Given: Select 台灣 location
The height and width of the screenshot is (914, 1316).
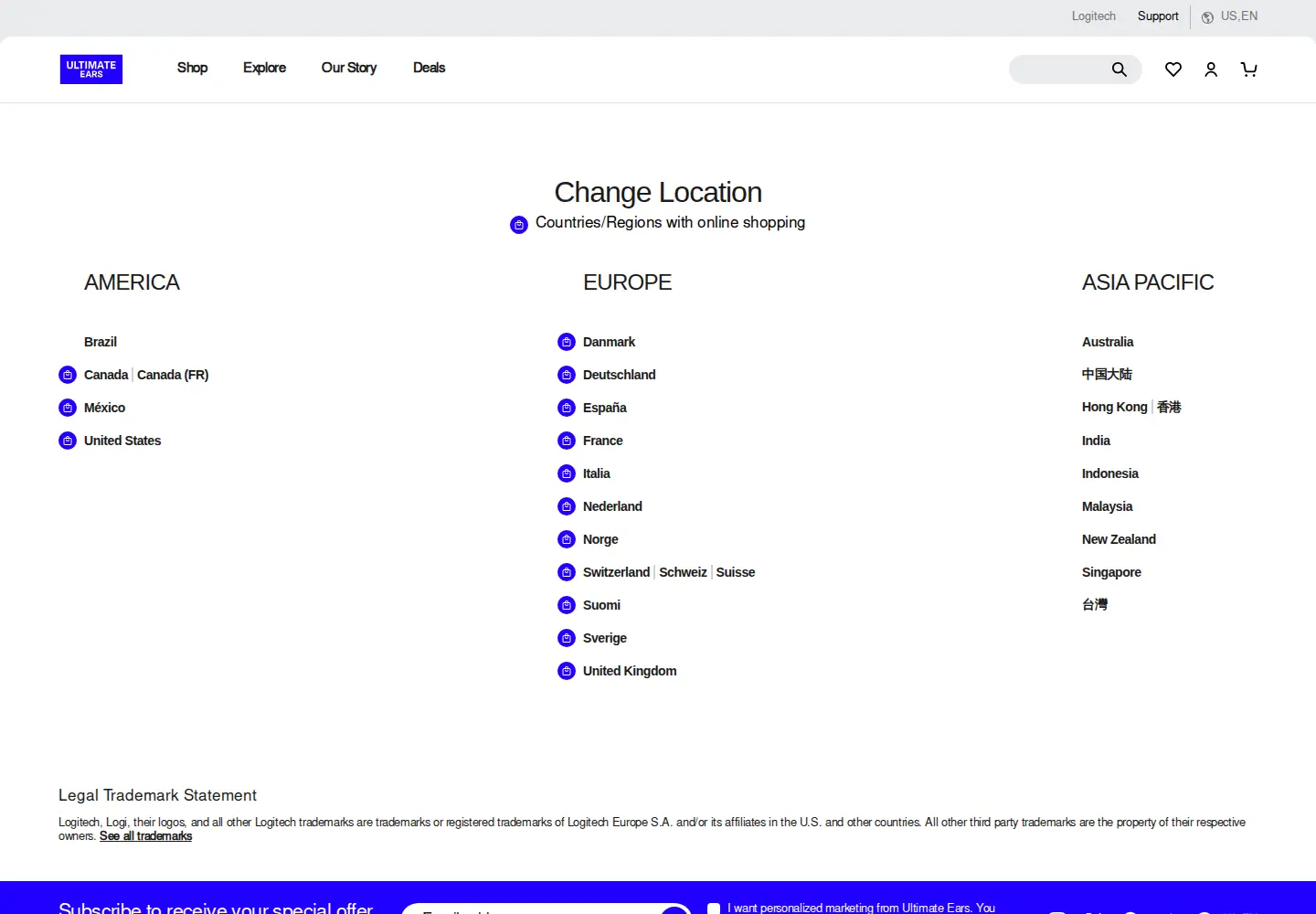Looking at the screenshot, I should pos(1095,604).
